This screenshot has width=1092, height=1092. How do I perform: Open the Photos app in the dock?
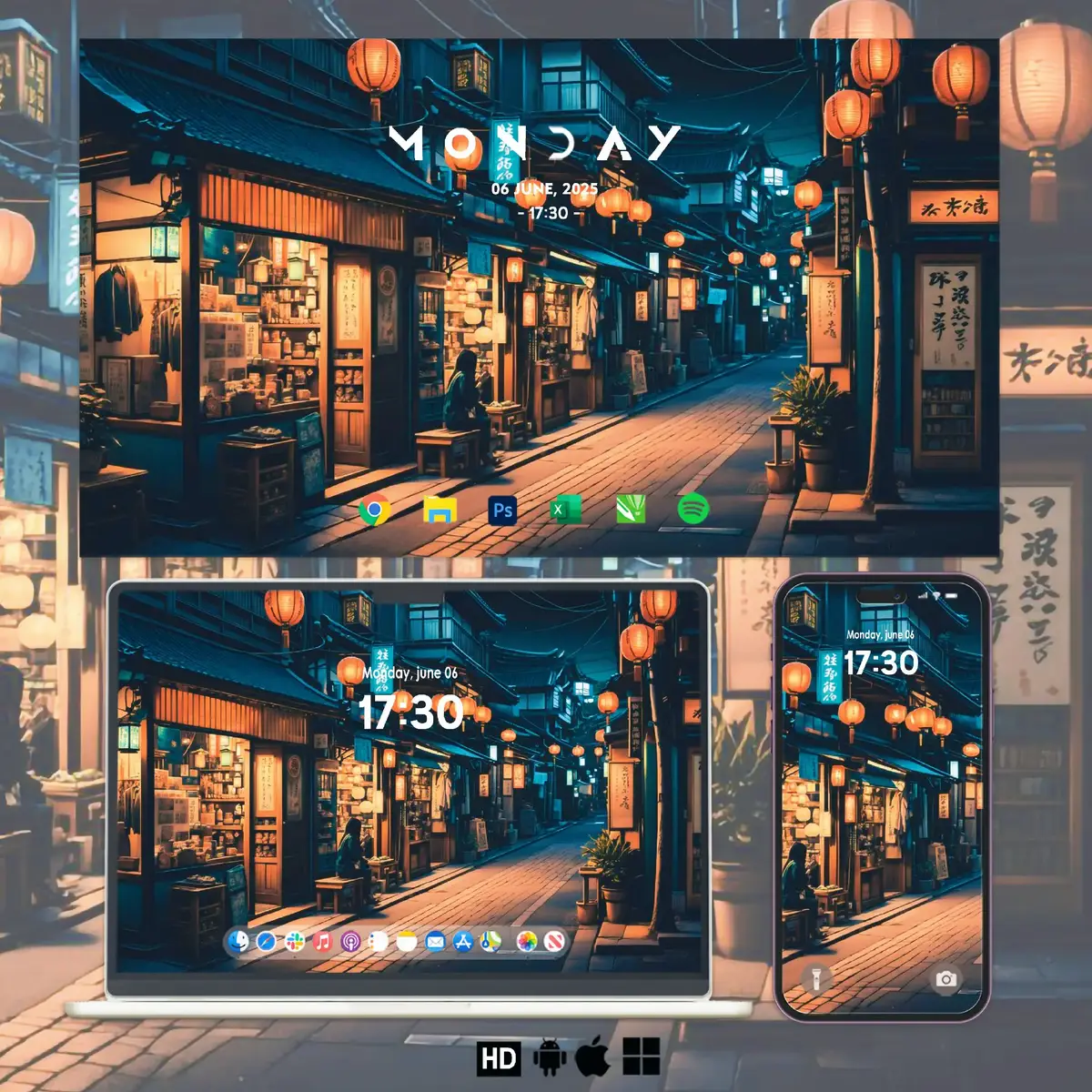[526, 943]
